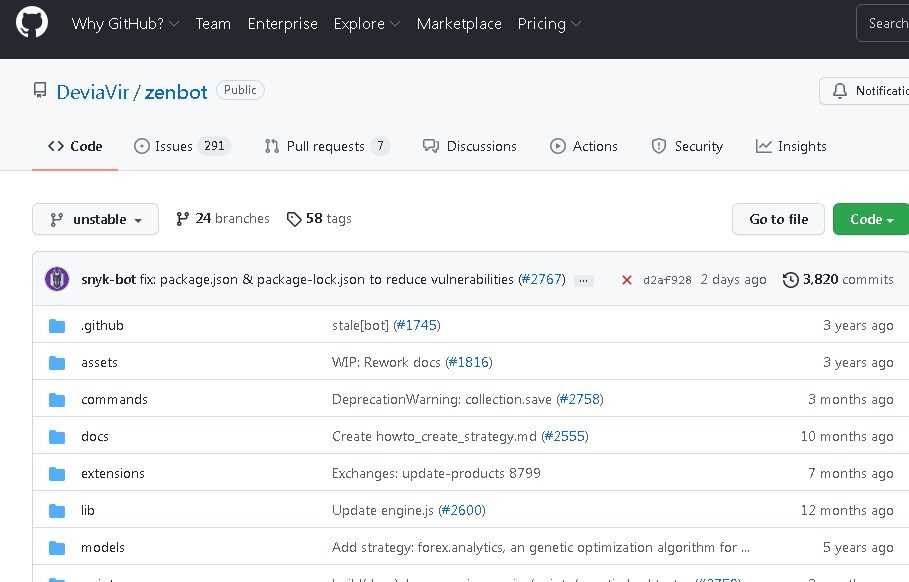The image size is (909, 582).
Task: Click the Notifications bell icon
Action: tap(840, 91)
